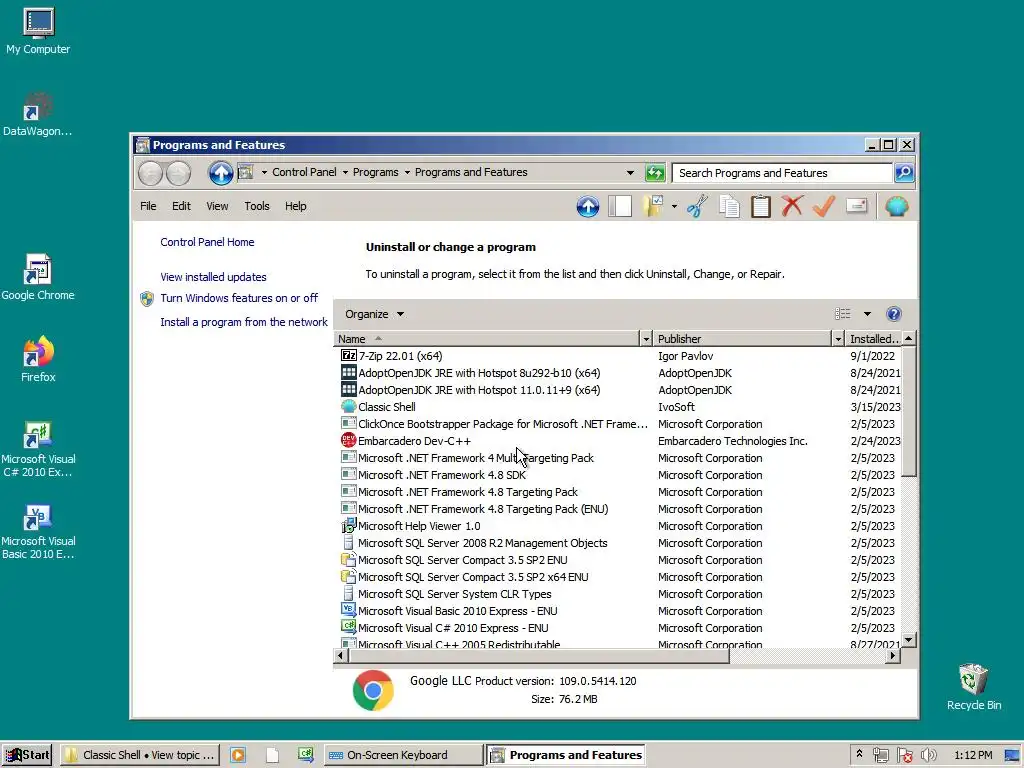
Task: Expand the folder options icon dropdown arrow
Action: point(674,206)
